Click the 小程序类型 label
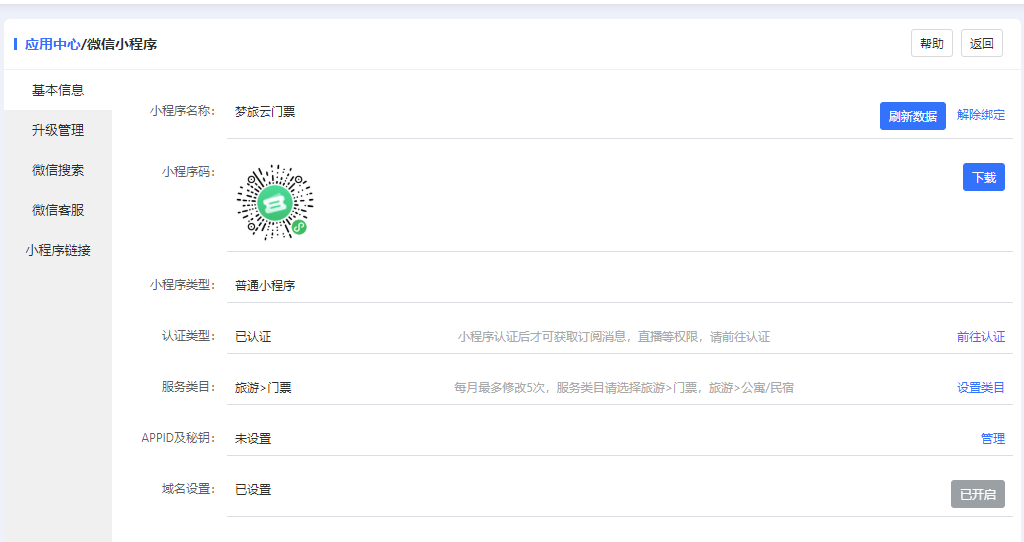The height and width of the screenshot is (542, 1024). (x=183, y=285)
